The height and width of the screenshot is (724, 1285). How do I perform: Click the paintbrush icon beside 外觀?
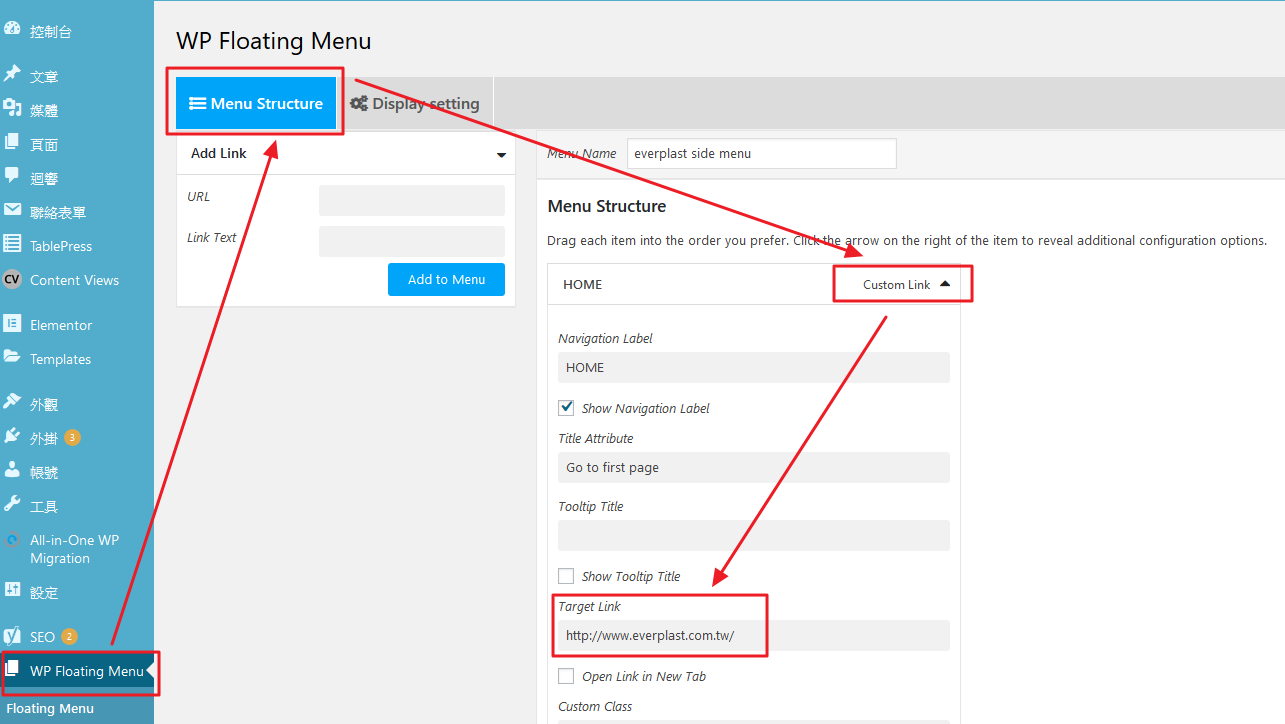(x=12, y=402)
